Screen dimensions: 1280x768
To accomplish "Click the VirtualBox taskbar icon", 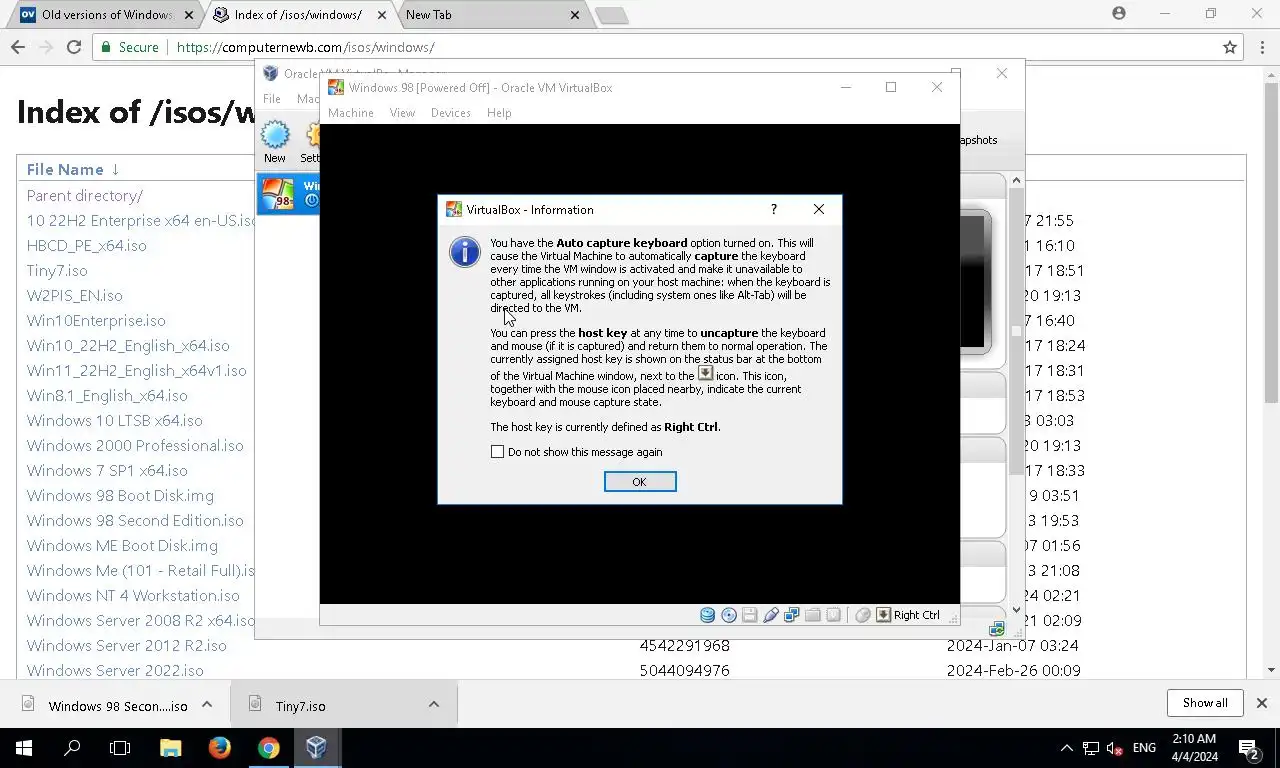I will (x=317, y=748).
